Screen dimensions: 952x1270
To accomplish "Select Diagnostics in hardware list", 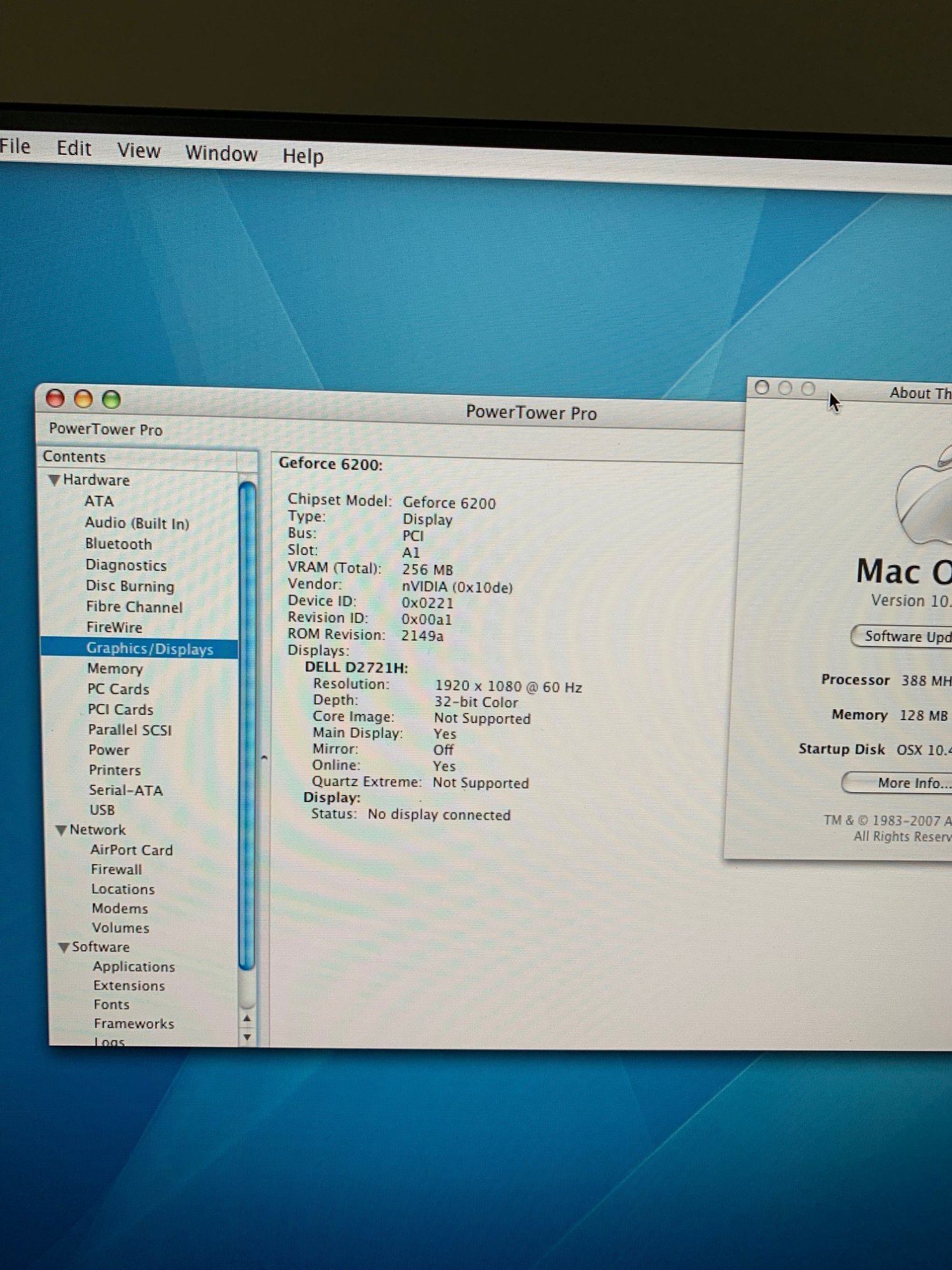I will pos(126,565).
